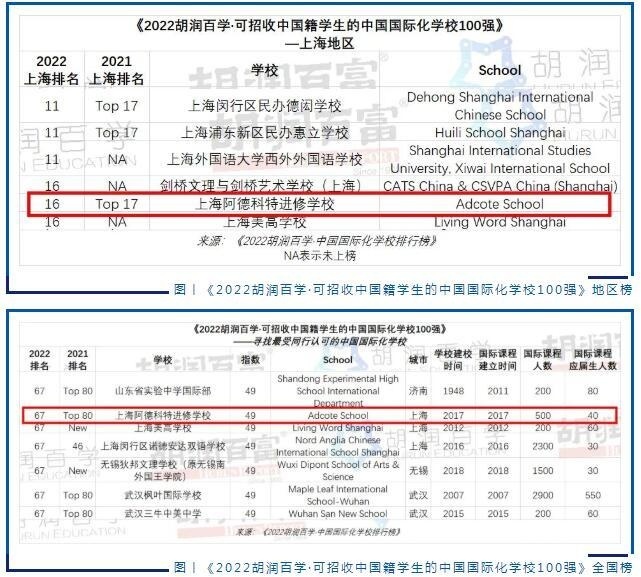Click 'New' in the Wuxi Dipont row
Image resolution: width=641 pixels, height=577 pixels.
pyautogui.click(x=78, y=471)
